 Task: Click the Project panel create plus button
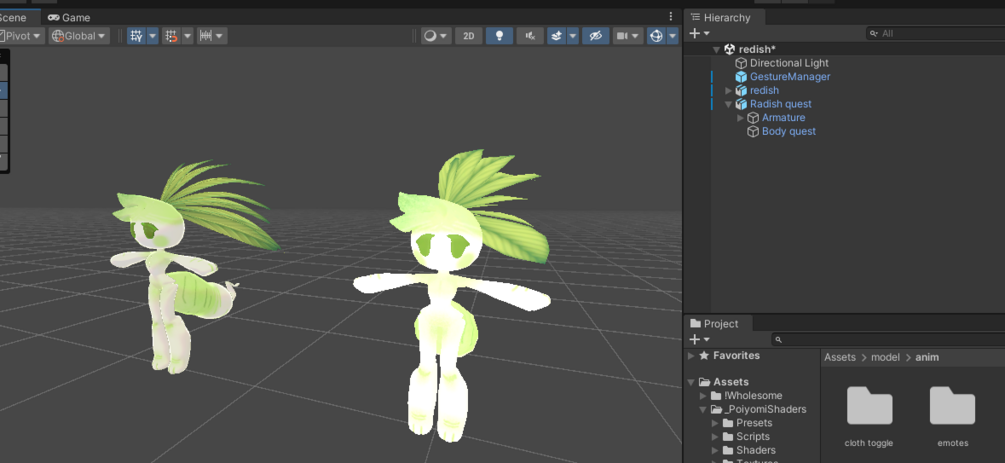pyautogui.click(x=699, y=339)
